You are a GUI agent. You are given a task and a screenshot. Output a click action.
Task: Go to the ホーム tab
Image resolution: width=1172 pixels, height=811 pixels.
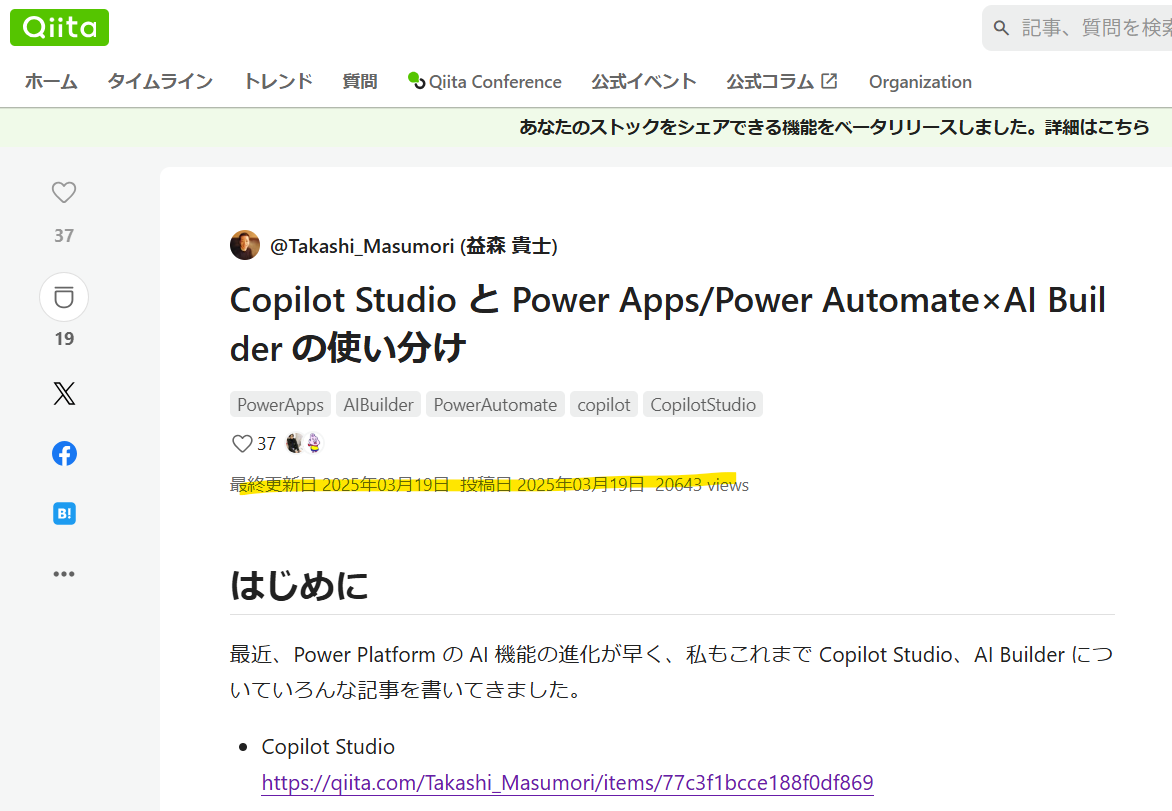click(x=51, y=81)
